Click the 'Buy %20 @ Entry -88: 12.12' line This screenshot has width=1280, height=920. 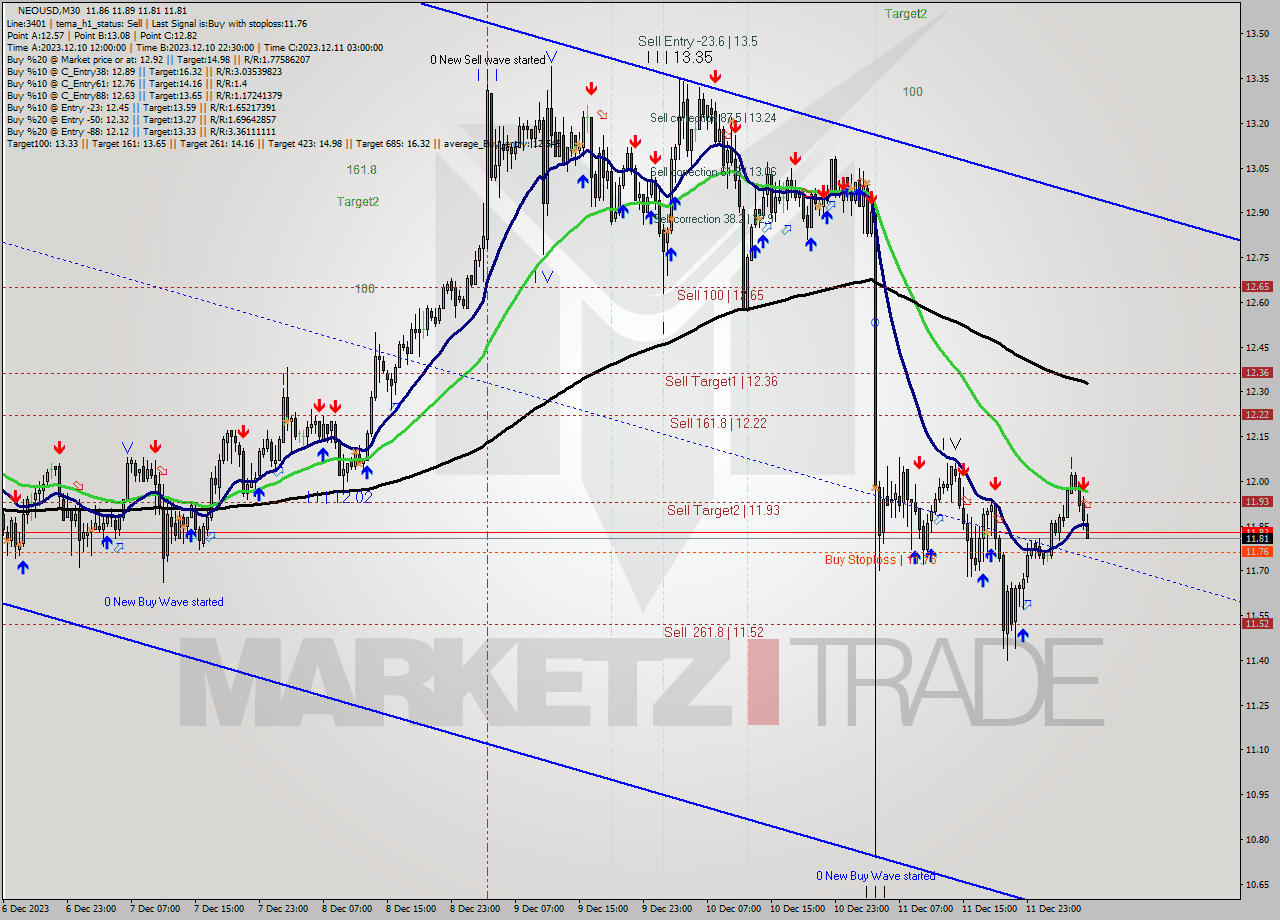141,131
